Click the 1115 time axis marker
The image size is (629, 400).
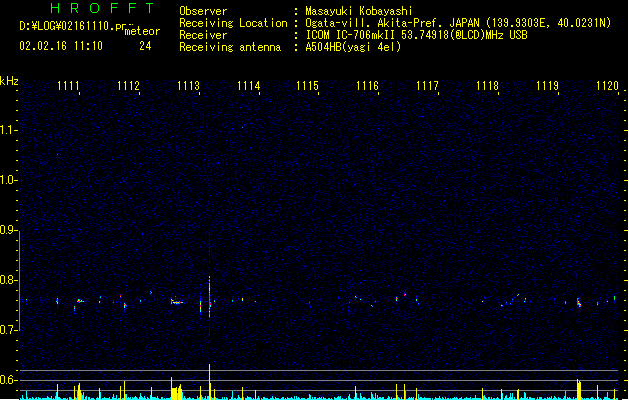click(x=307, y=85)
